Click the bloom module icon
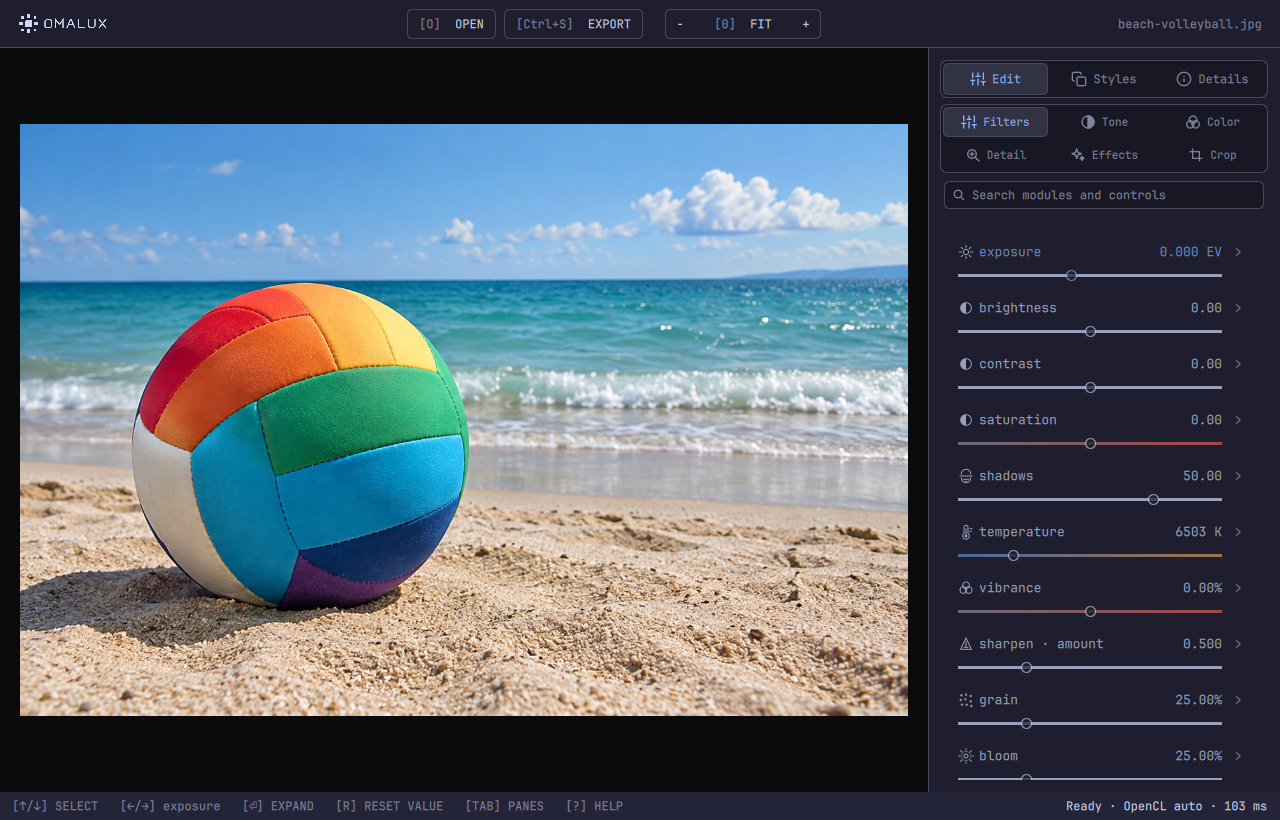Screen dimensions: 1280x820 click(965, 756)
